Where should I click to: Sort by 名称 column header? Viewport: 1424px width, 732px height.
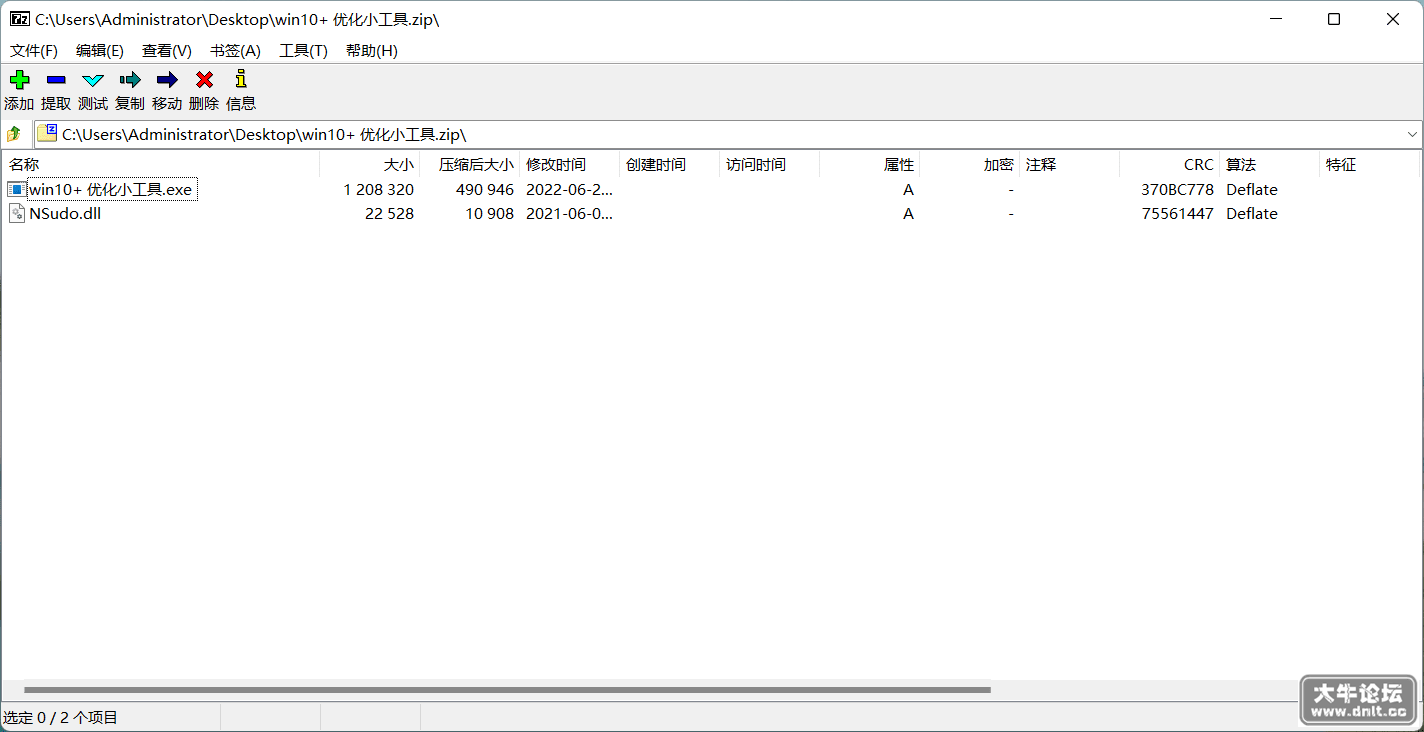click(x=160, y=165)
